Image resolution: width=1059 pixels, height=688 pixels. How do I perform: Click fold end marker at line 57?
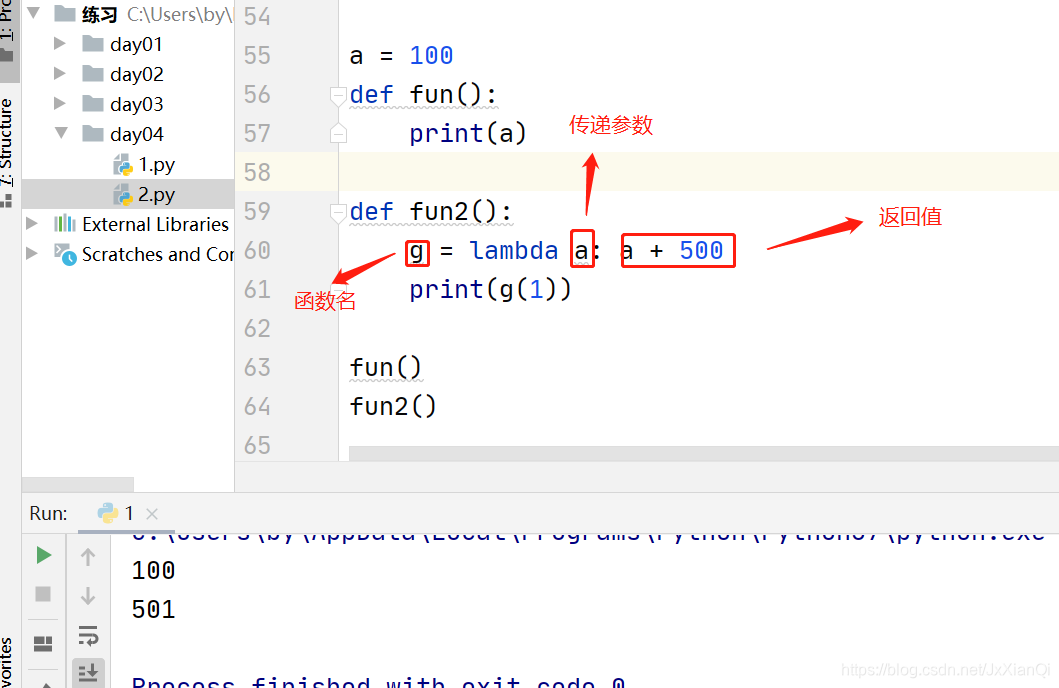pos(338,134)
